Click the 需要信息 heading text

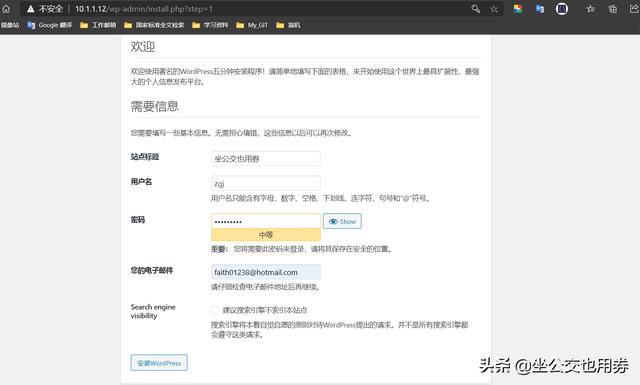pos(155,107)
